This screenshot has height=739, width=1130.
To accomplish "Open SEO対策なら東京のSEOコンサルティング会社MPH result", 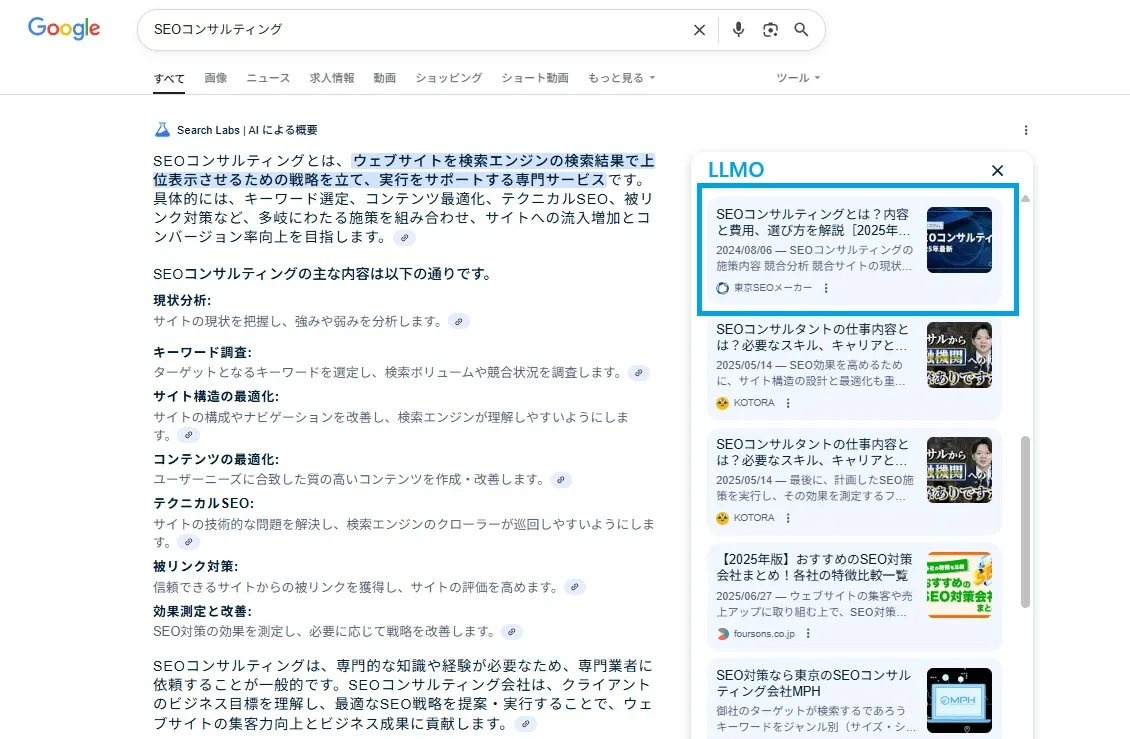I will tap(814, 683).
